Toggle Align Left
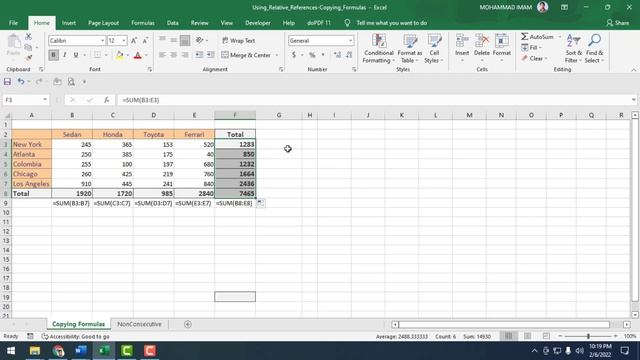640x360 pixels. click(162, 55)
